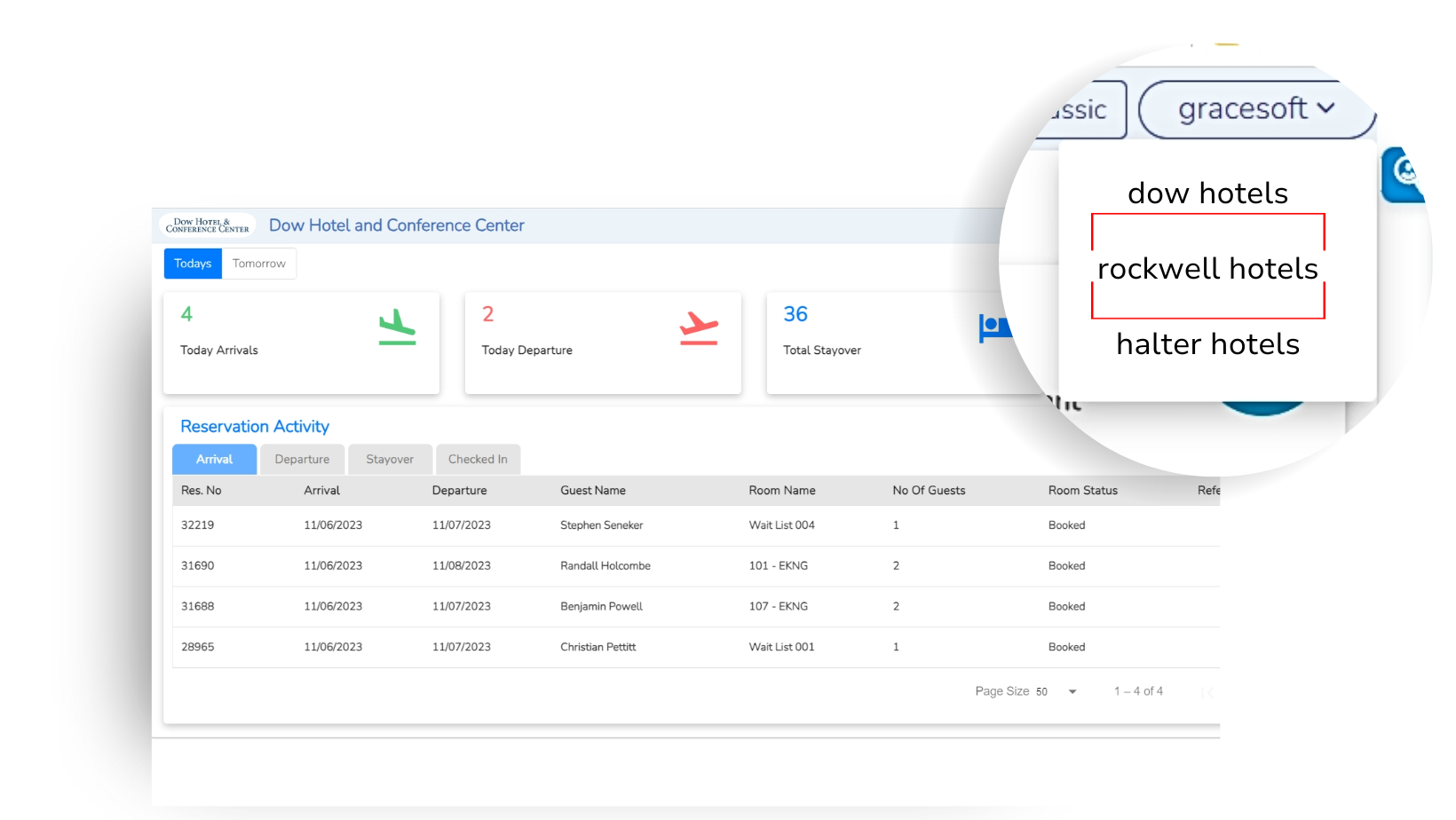The image size is (1456, 820).
Task: Open the Page Size 50 dropdown
Action: point(1056,691)
